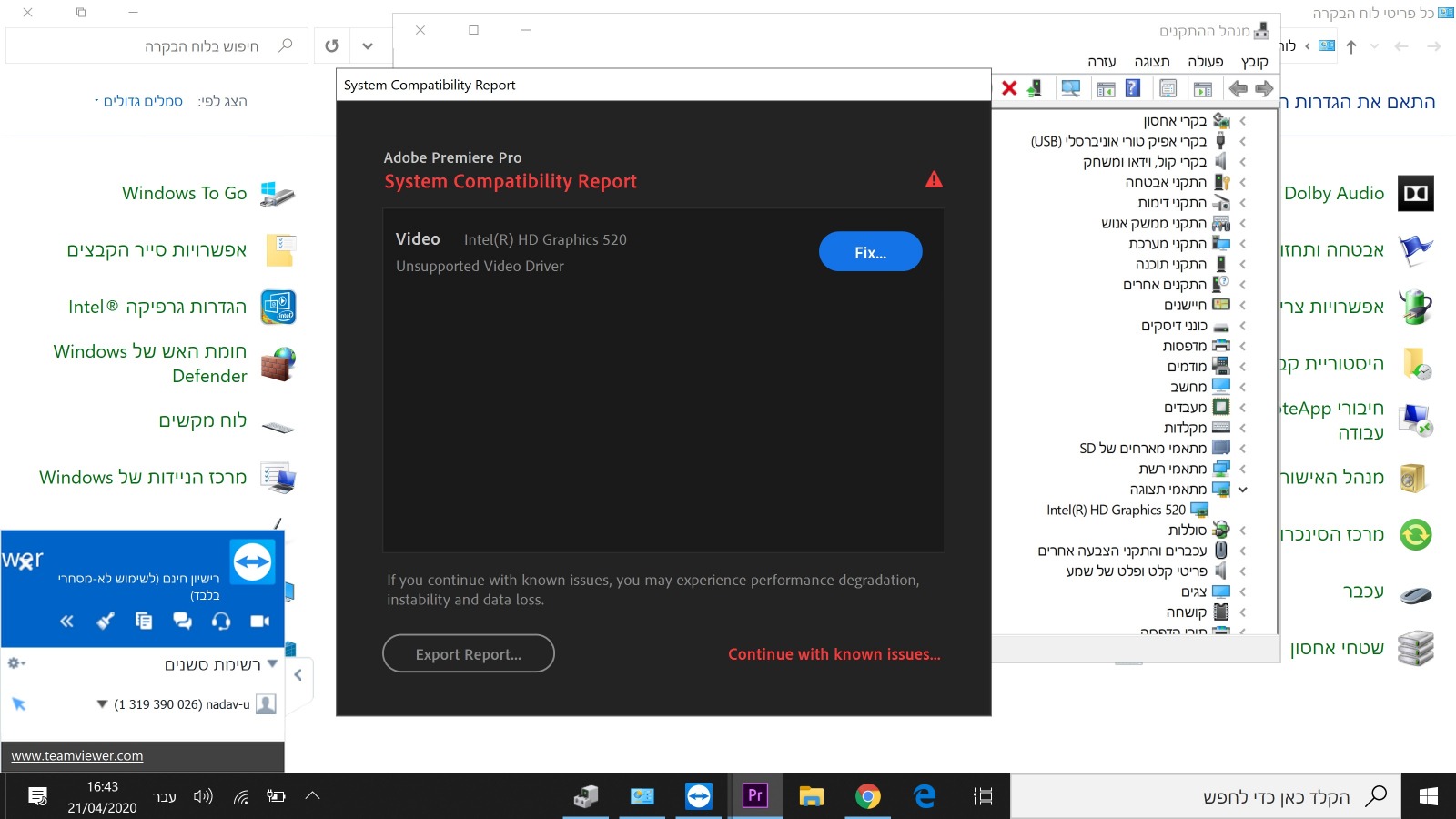Open the address history dropdown in Control Panel
Viewport: 1456px width, 819px height.
[368, 45]
